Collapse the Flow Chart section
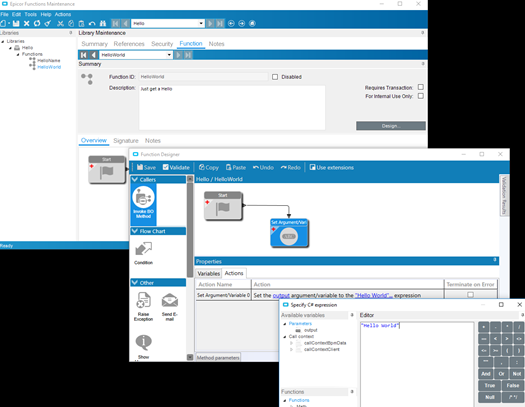 (x=135, y=231)
